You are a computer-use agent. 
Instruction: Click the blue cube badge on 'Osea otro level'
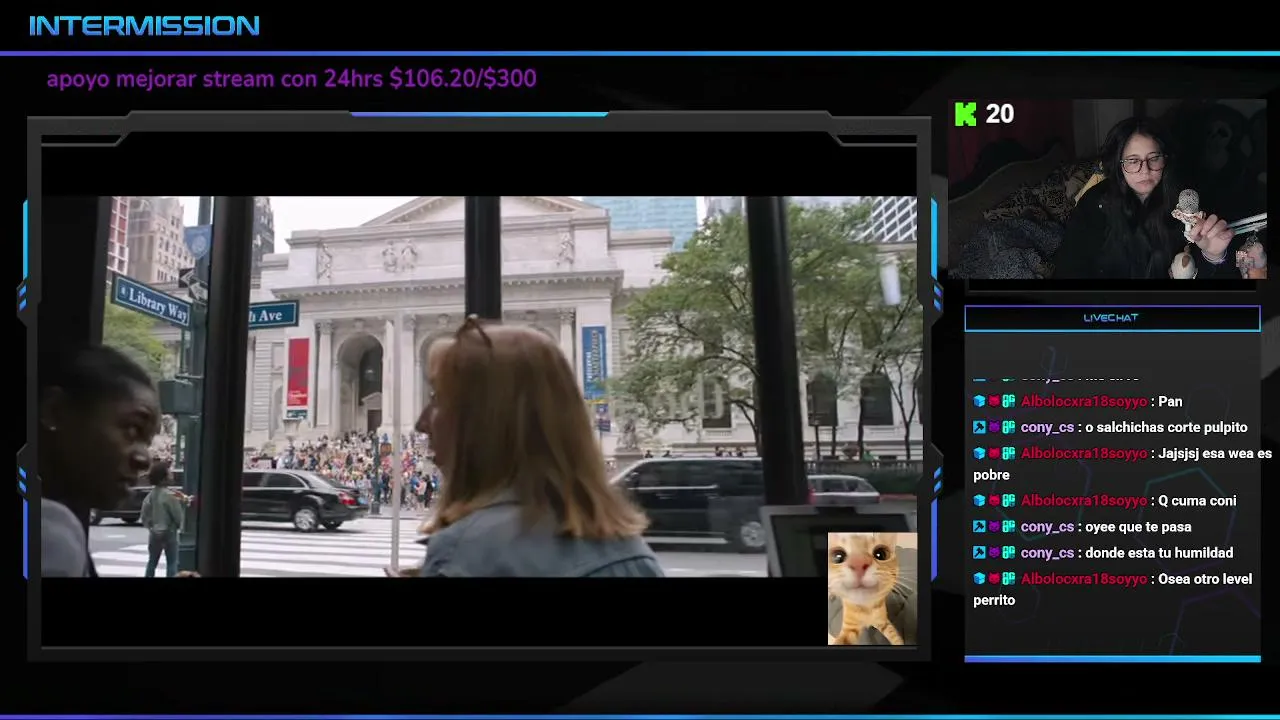[979, 578]
